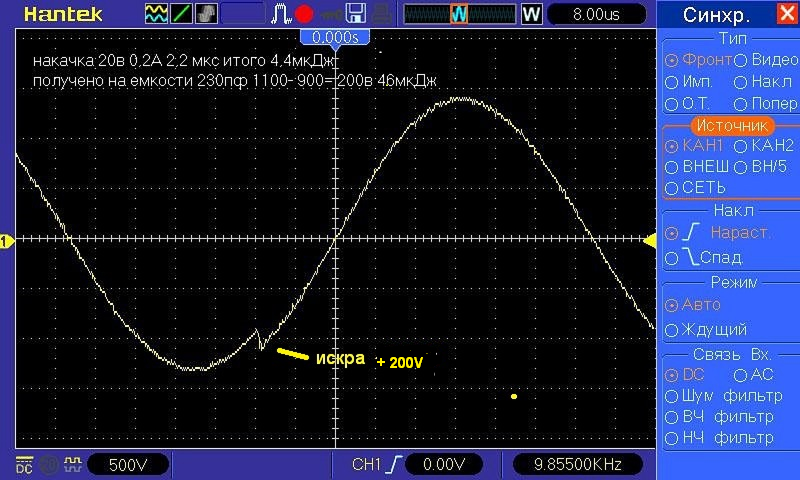
Task: Select КАН2 as trigger source
Action: (x=764, y=146)
